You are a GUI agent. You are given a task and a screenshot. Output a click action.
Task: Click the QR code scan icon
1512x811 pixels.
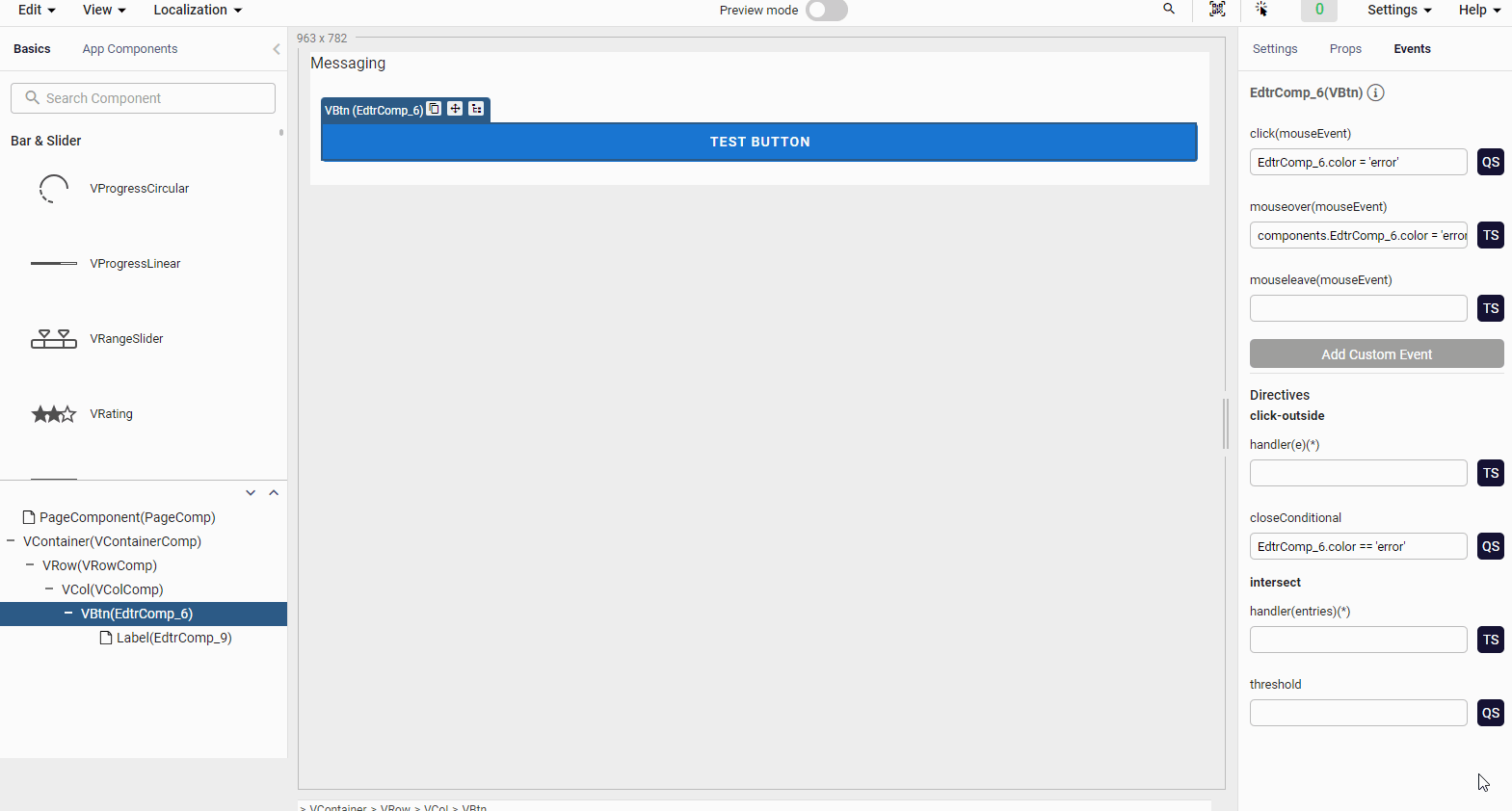pos(1217,10)
